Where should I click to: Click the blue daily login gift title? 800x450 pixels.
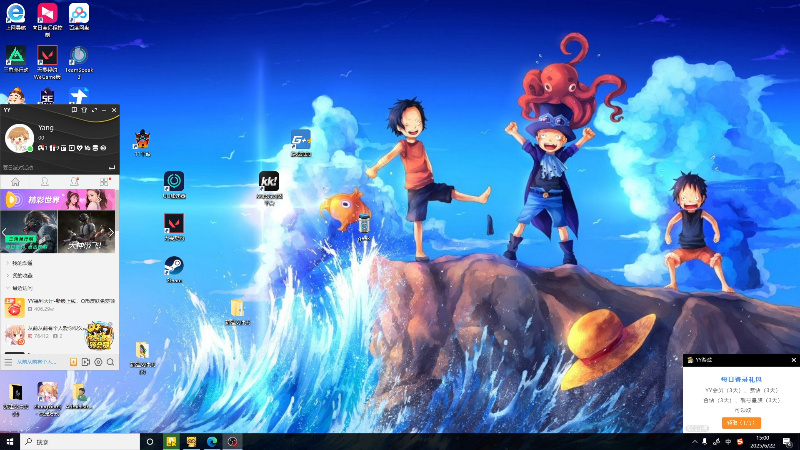741,380
